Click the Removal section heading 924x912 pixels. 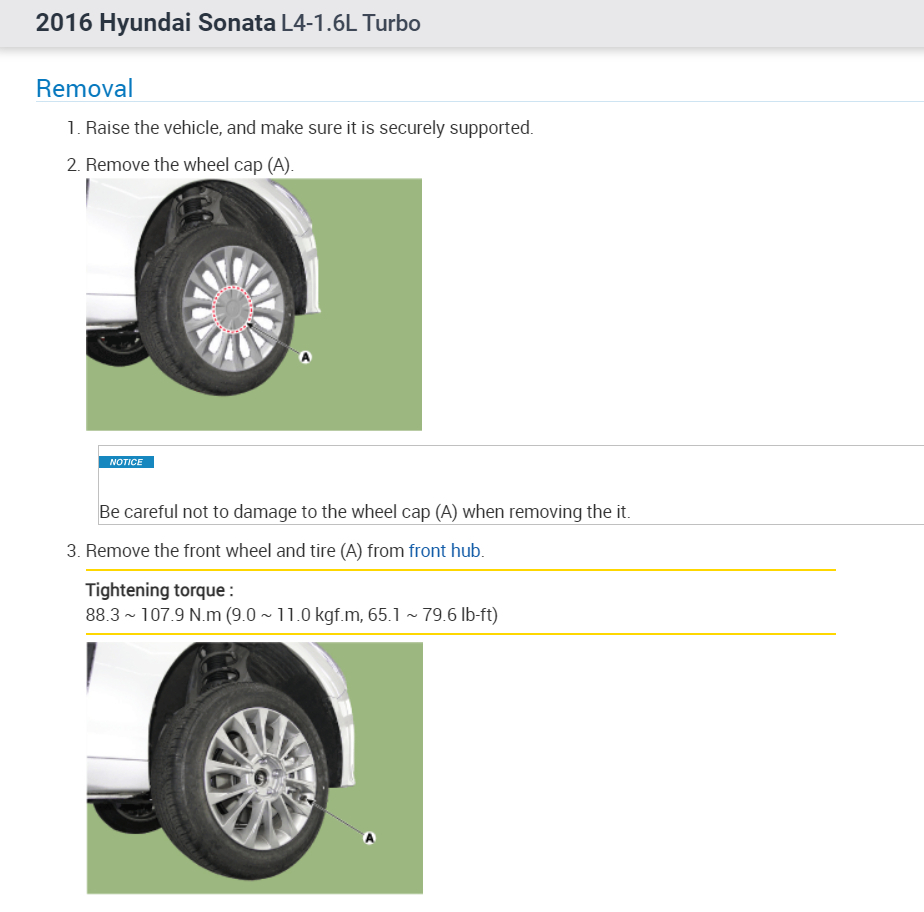(84, 88)
